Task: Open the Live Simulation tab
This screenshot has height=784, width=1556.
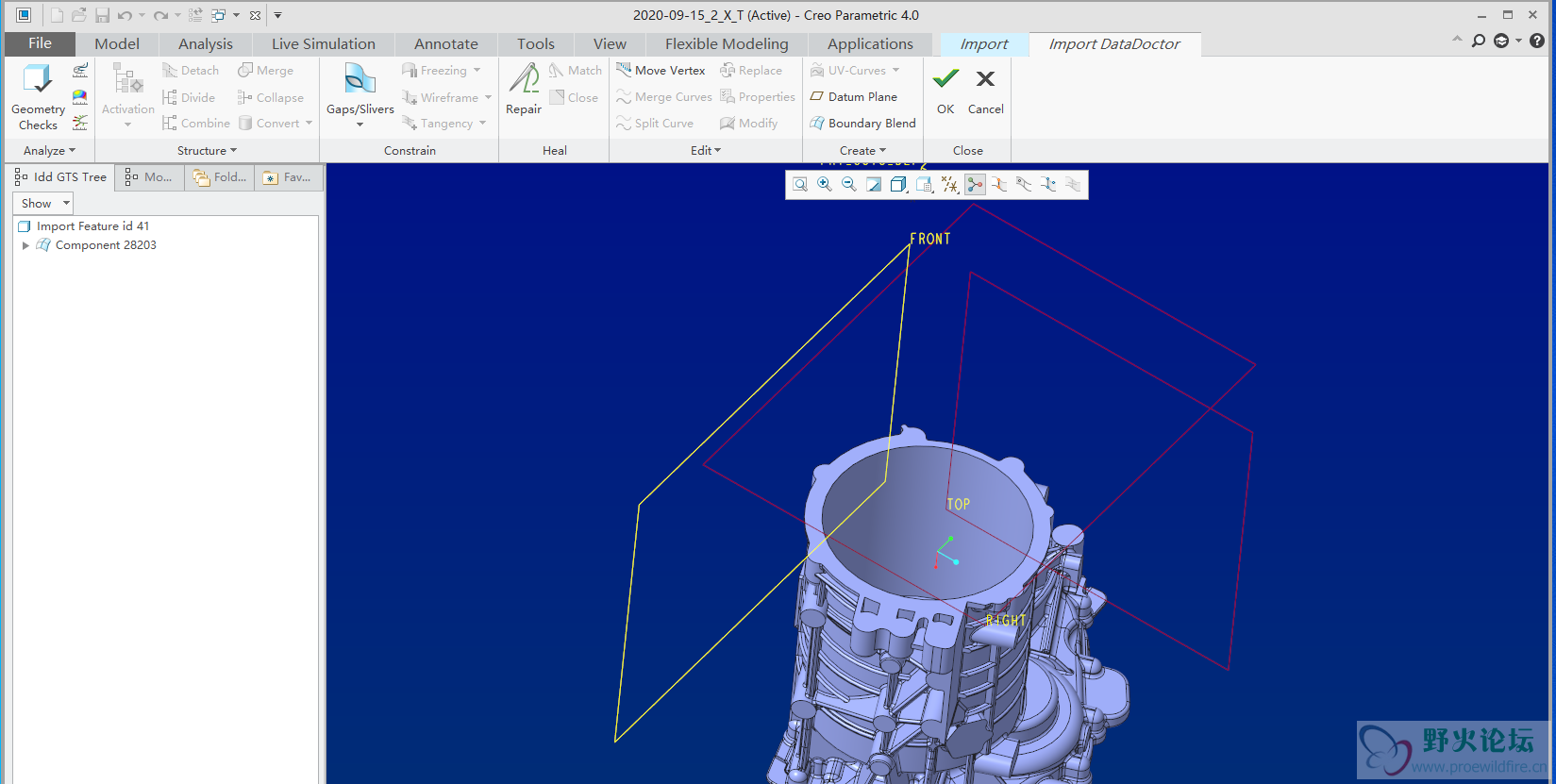Action: [324, 44]
